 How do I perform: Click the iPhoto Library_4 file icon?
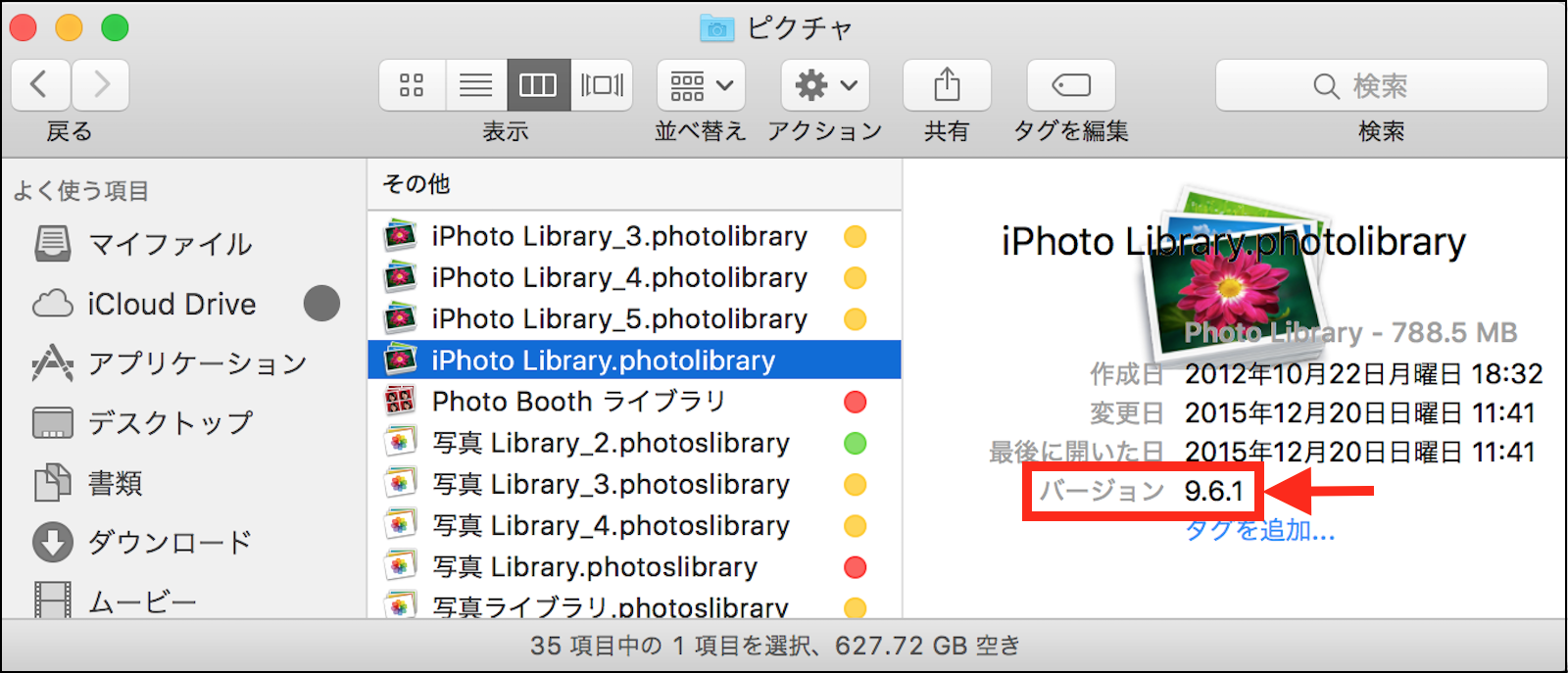(400, 278)
